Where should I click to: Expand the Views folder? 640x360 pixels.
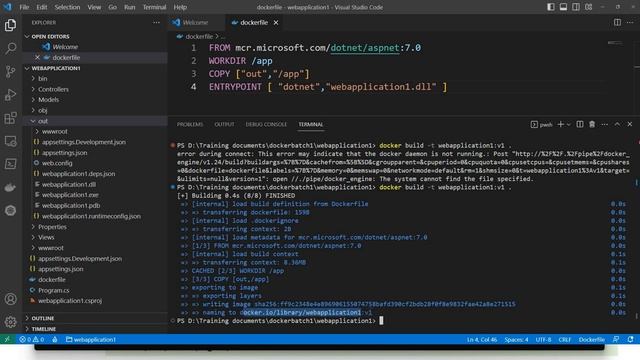tap(46, 237)
